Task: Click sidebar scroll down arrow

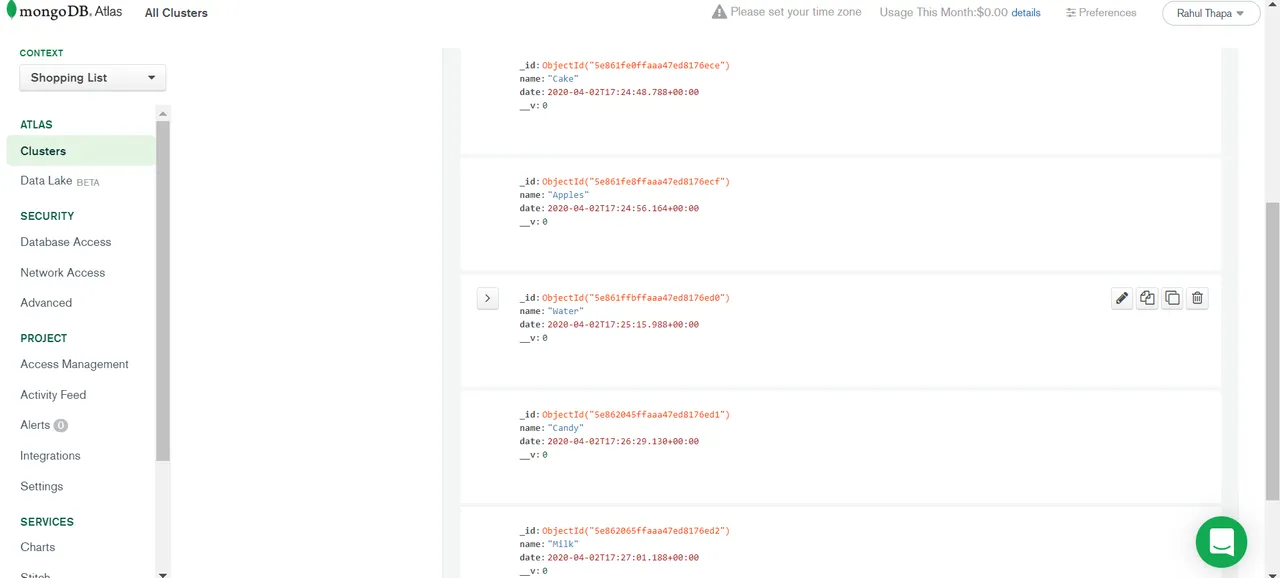Action: [x=163, y=574]
